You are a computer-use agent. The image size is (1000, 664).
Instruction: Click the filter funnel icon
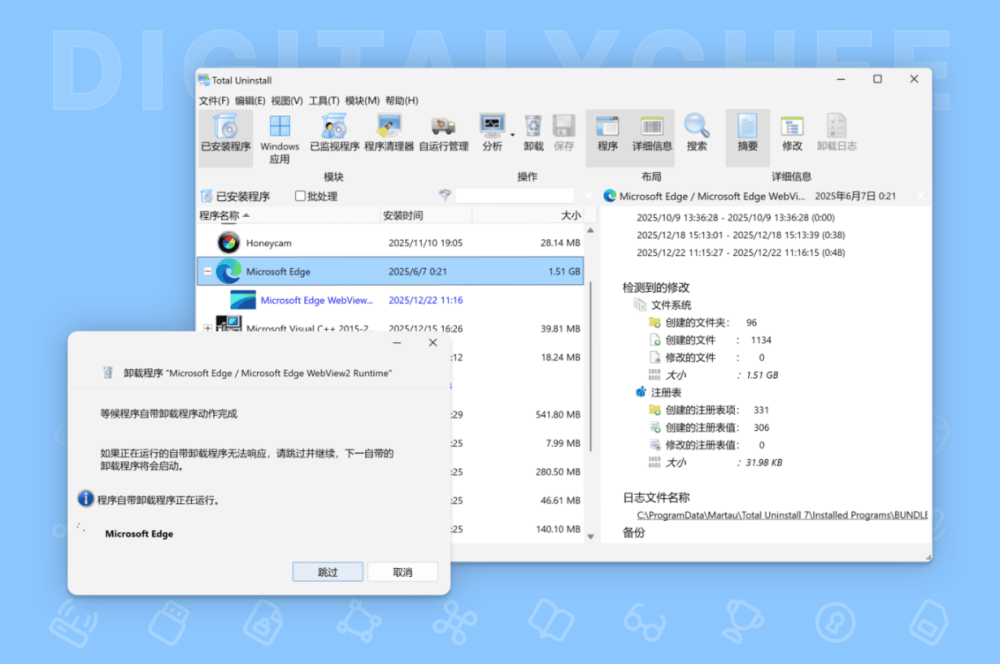pyautogui.click(x=445, y=195)
